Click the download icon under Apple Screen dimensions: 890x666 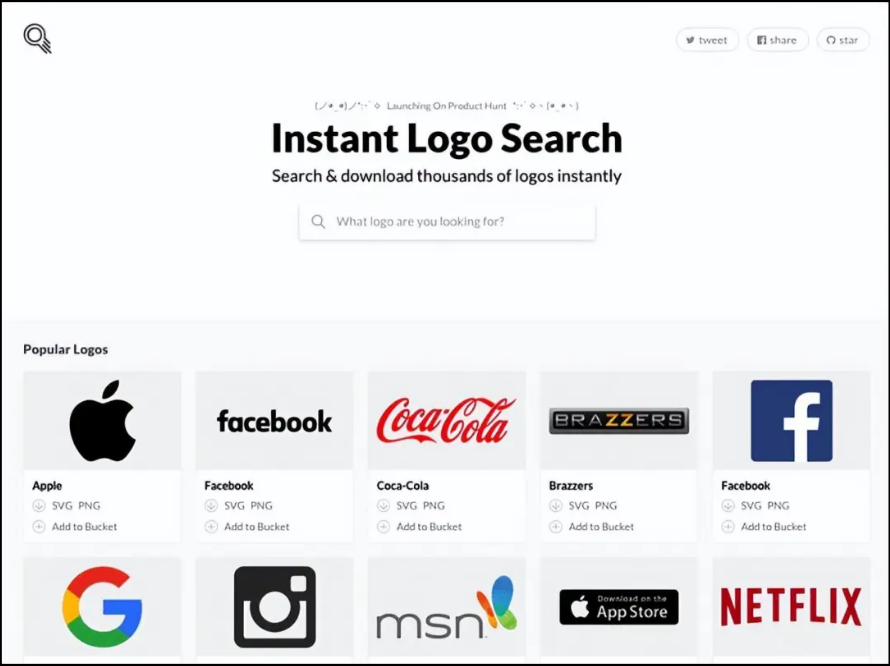coord(39,505)
